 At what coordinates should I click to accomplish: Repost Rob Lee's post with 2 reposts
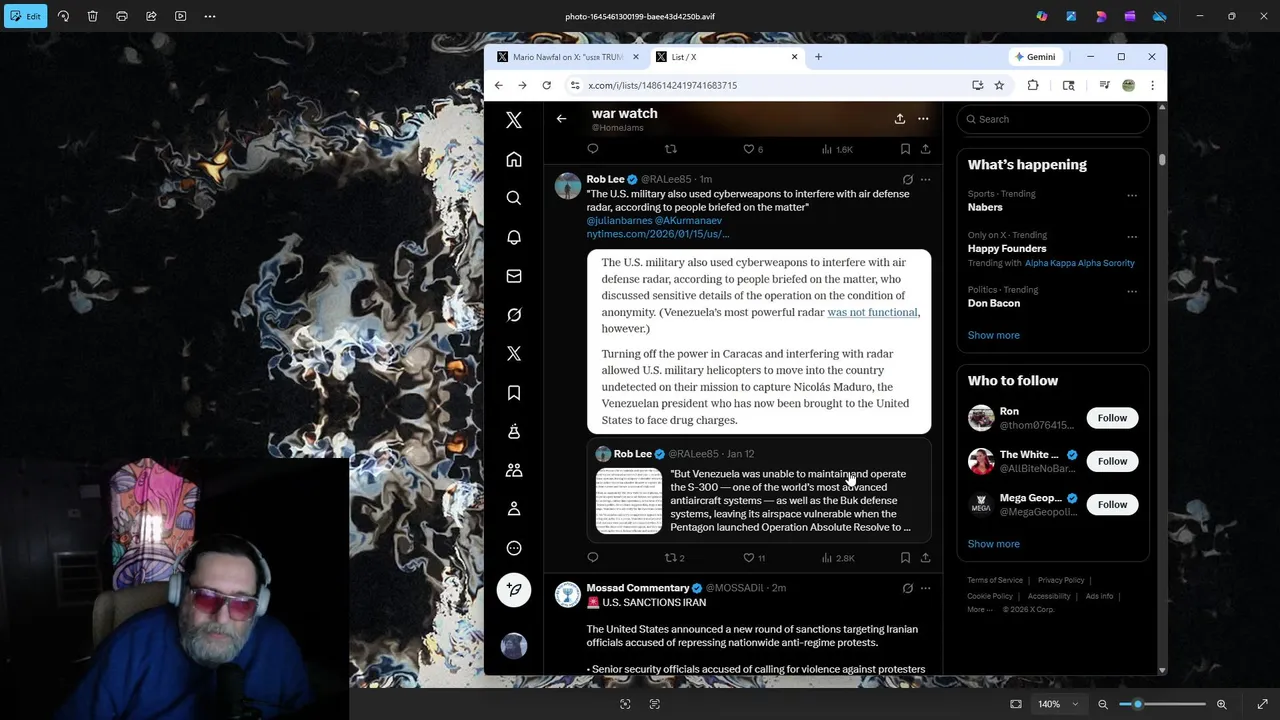[675, 558]
